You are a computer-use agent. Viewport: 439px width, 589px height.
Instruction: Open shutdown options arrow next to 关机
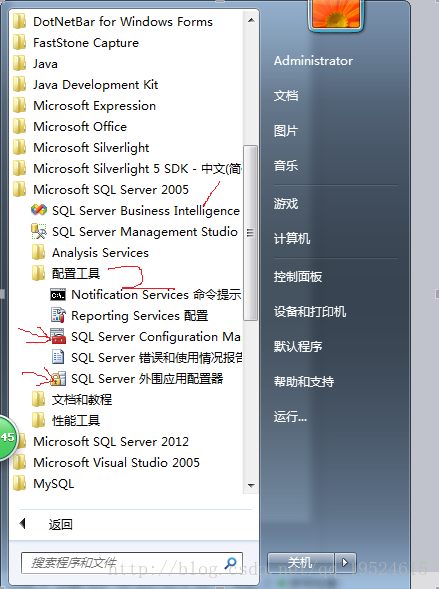(345, 562)
